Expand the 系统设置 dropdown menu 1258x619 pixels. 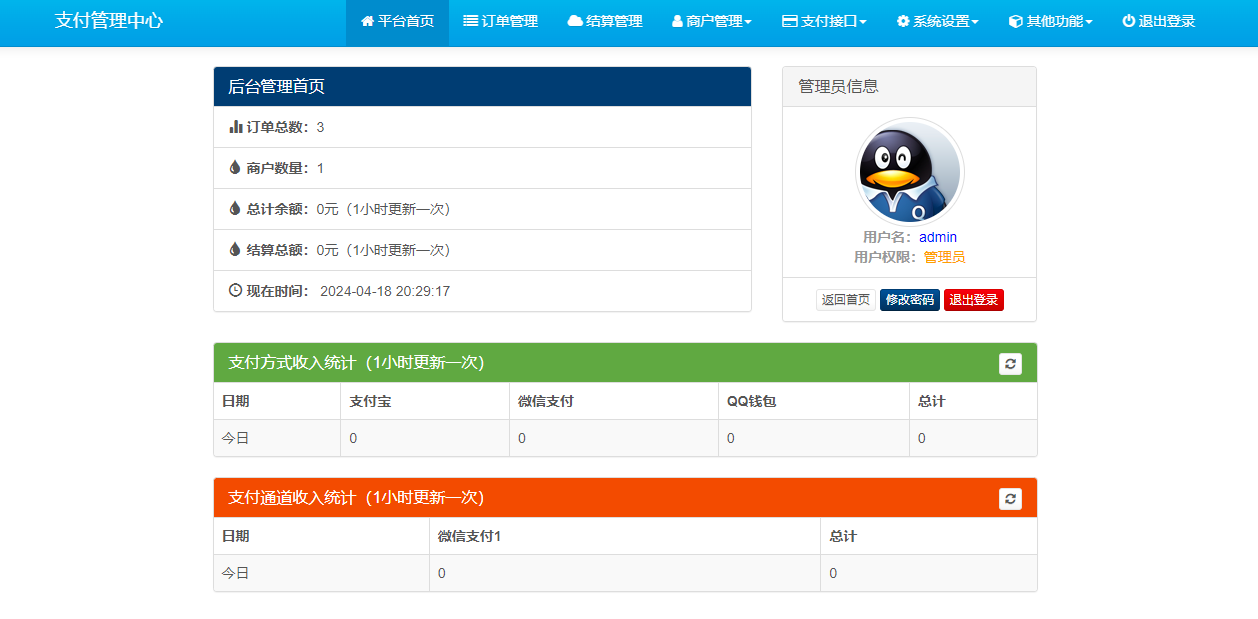point(937,21)
